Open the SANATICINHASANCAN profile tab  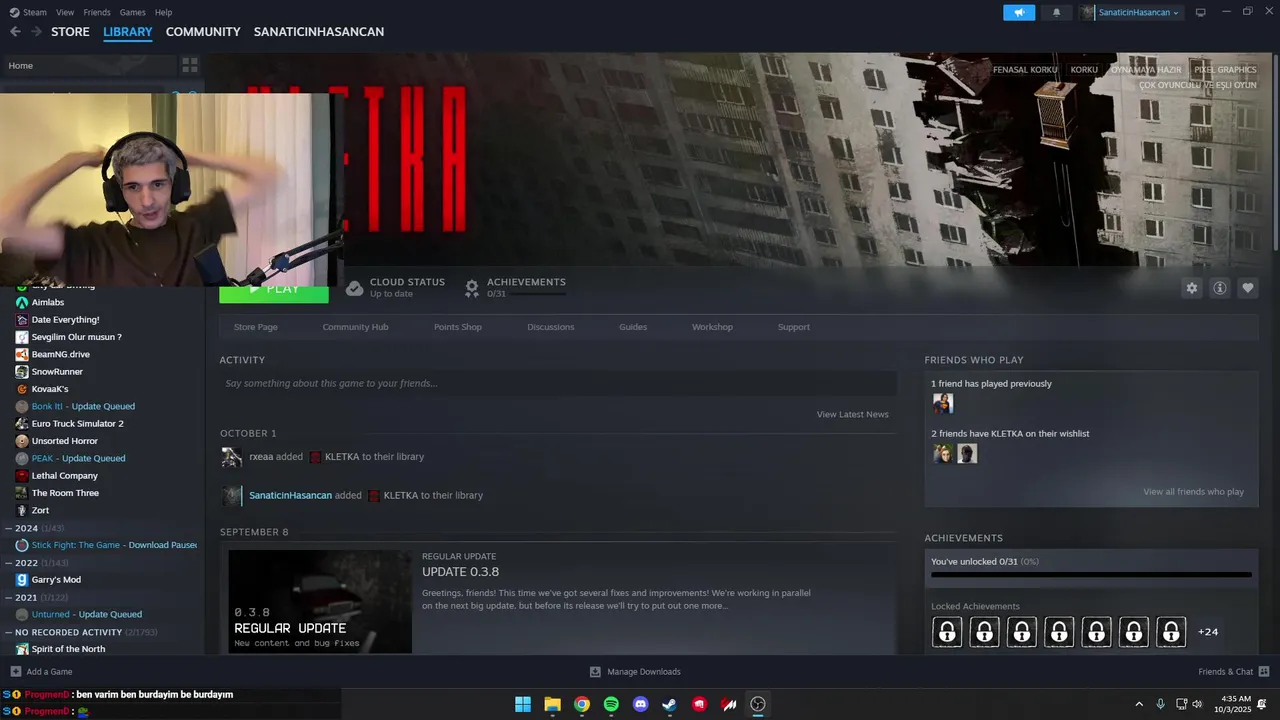click(319, 32)
